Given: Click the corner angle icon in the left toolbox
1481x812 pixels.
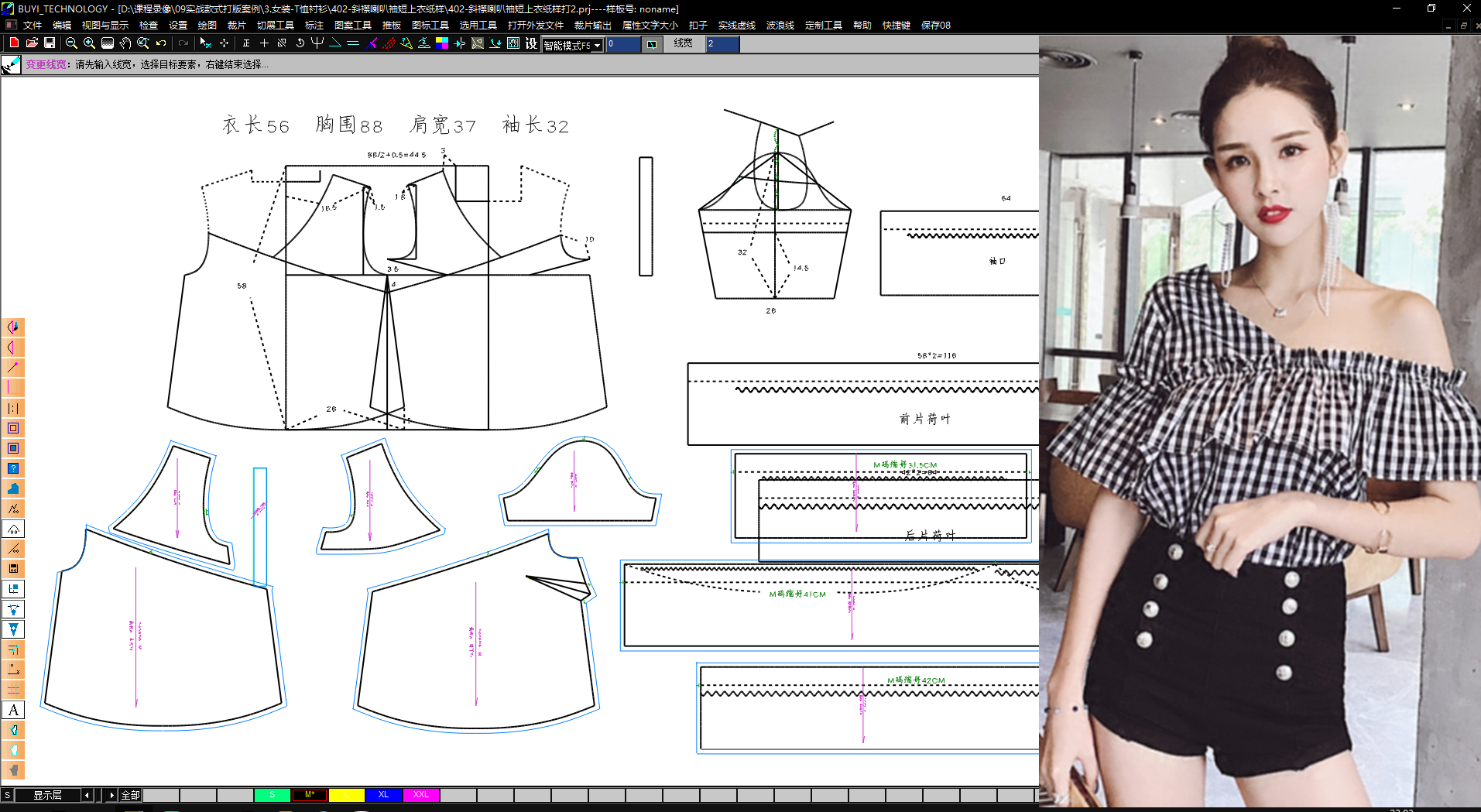Looking at the screenshot, I should [x=13, y=388].
